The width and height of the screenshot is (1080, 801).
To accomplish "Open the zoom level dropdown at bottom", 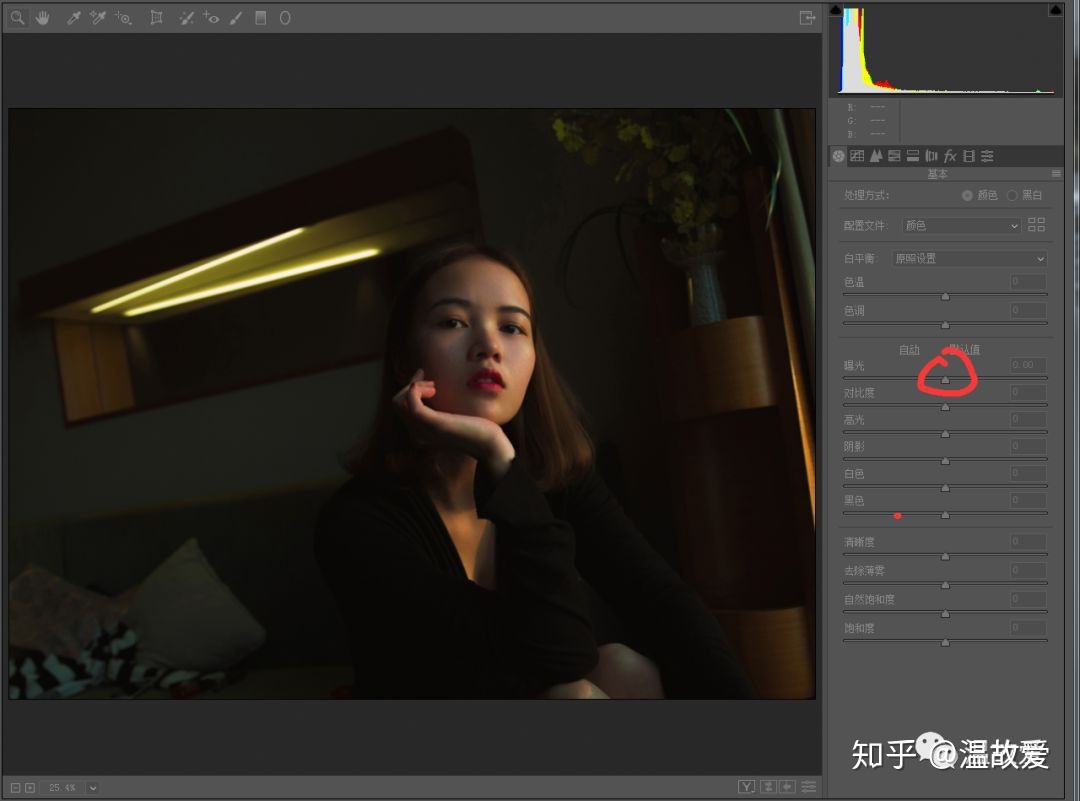I will (93, 788).
